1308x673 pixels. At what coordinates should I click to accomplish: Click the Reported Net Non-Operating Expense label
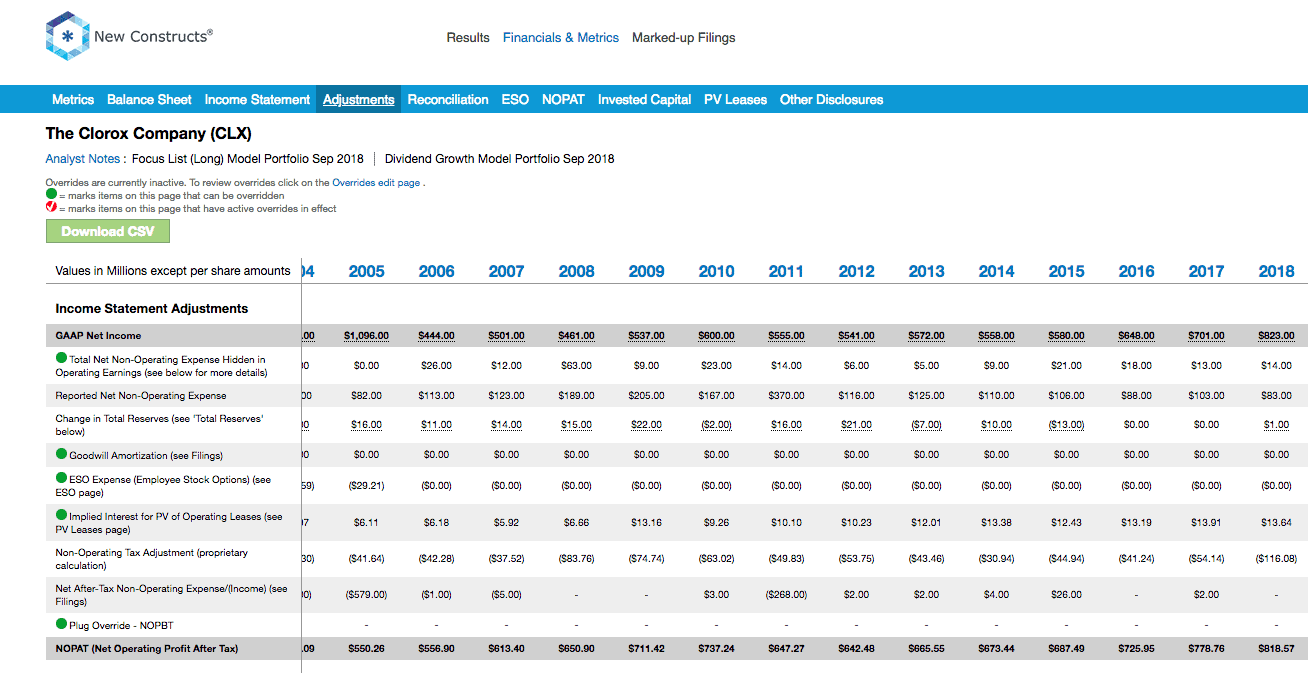pos(141,396)
